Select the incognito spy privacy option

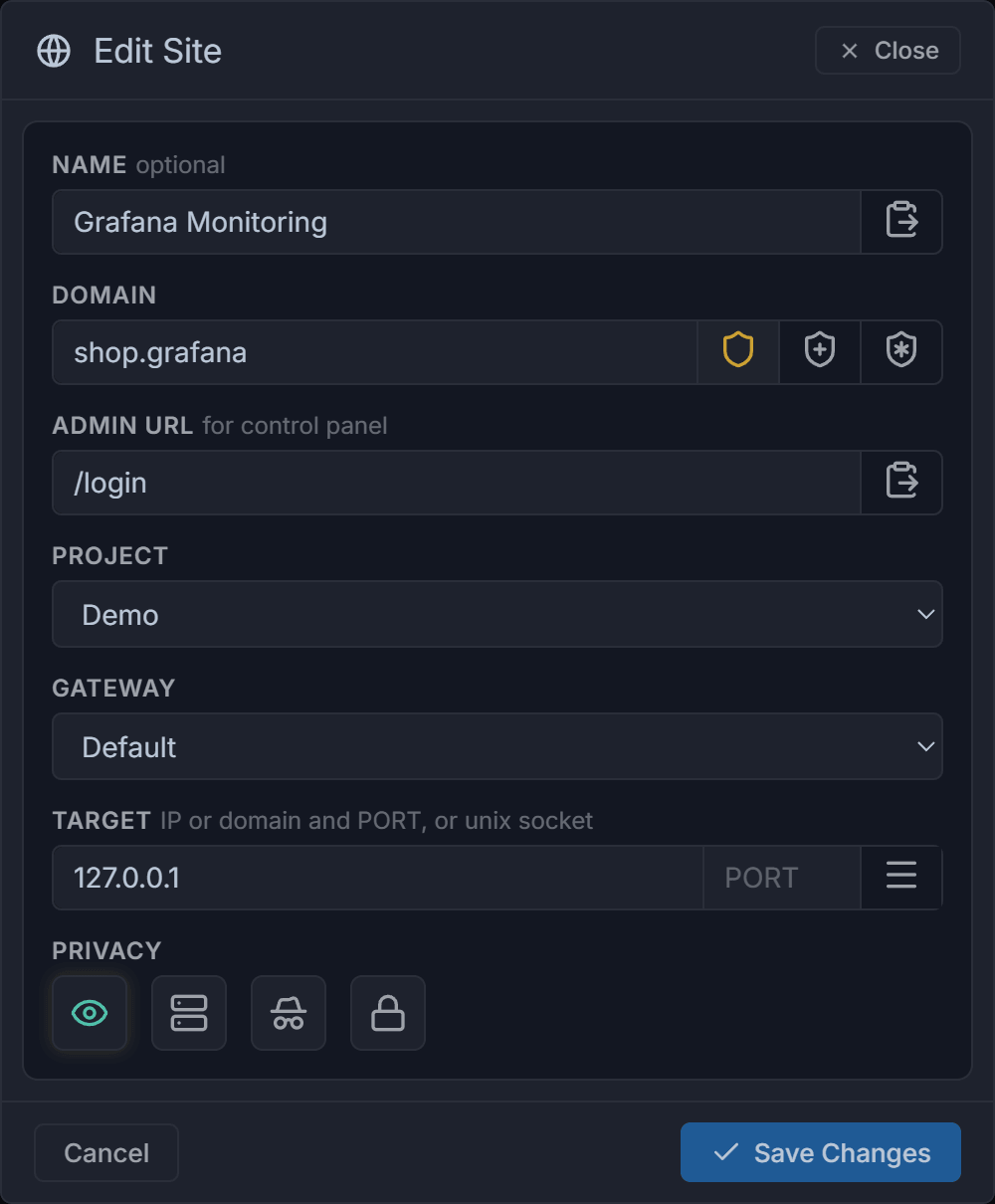click(x=289, y=1013)
